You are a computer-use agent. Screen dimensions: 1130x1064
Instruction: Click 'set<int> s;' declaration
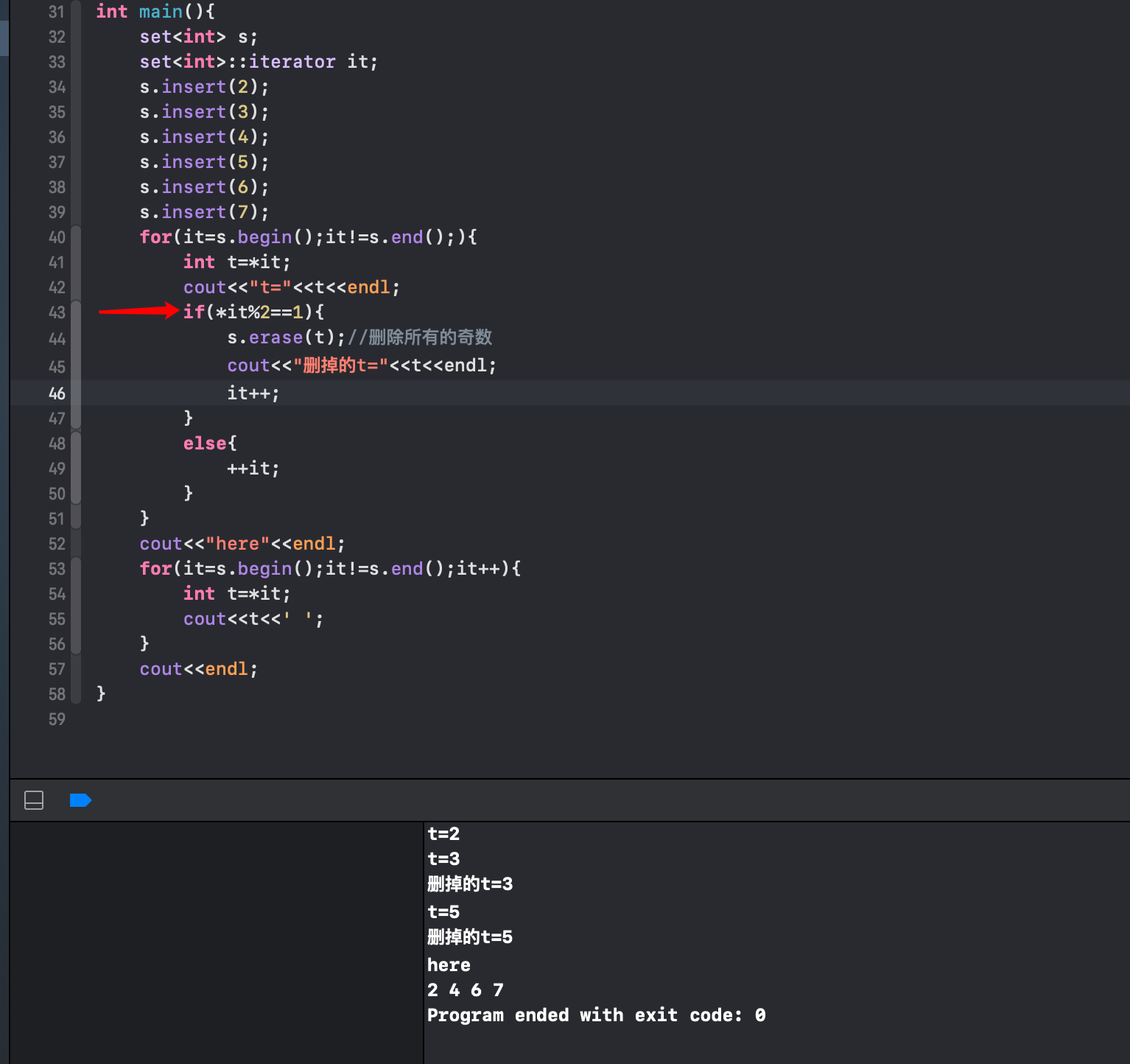click(x=198, y=37)
